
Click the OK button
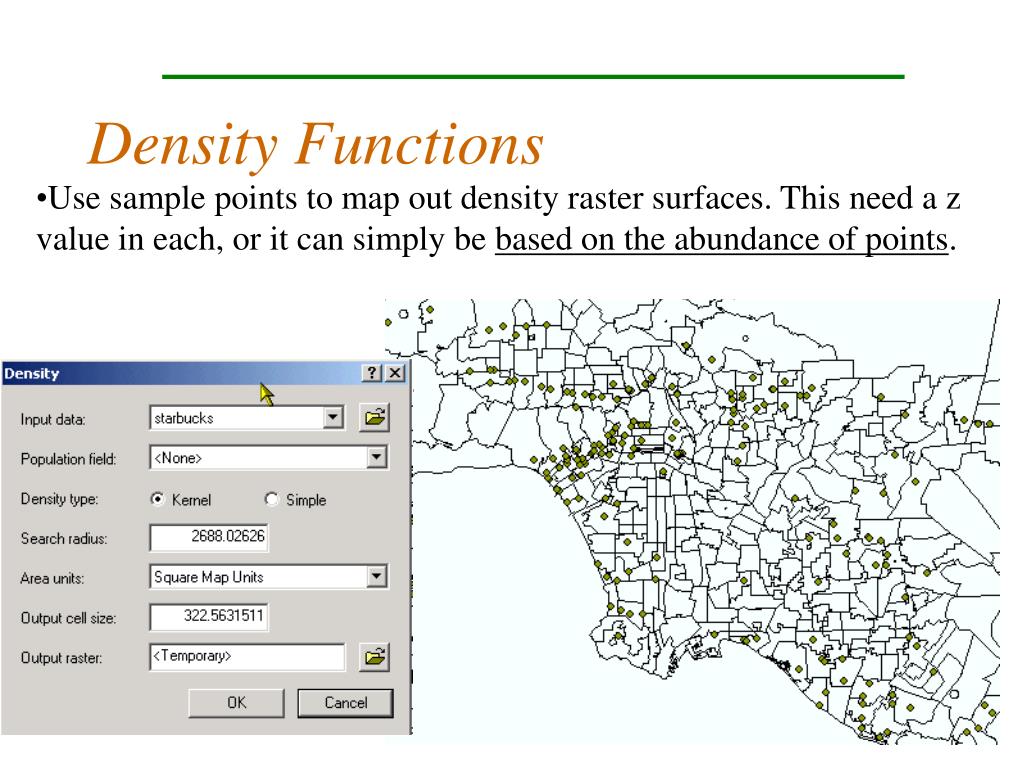click(x=236, y=703)
